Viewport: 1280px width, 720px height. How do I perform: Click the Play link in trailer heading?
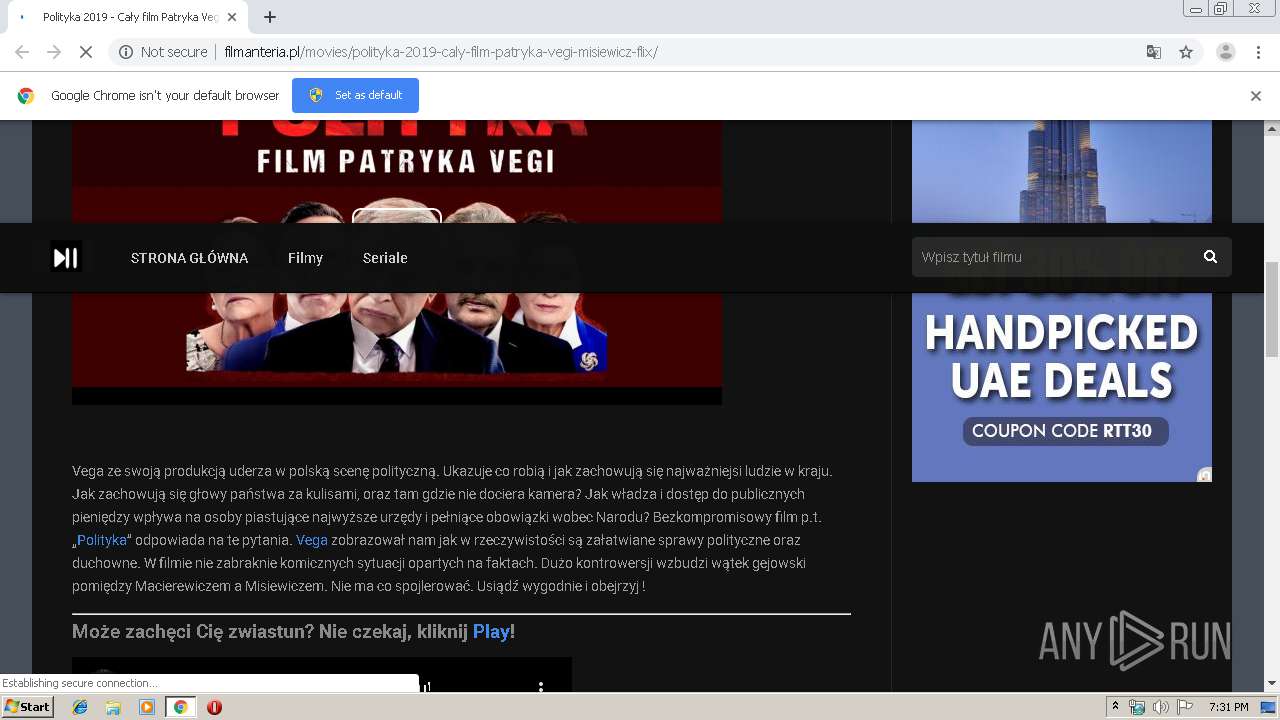point(491,632)
